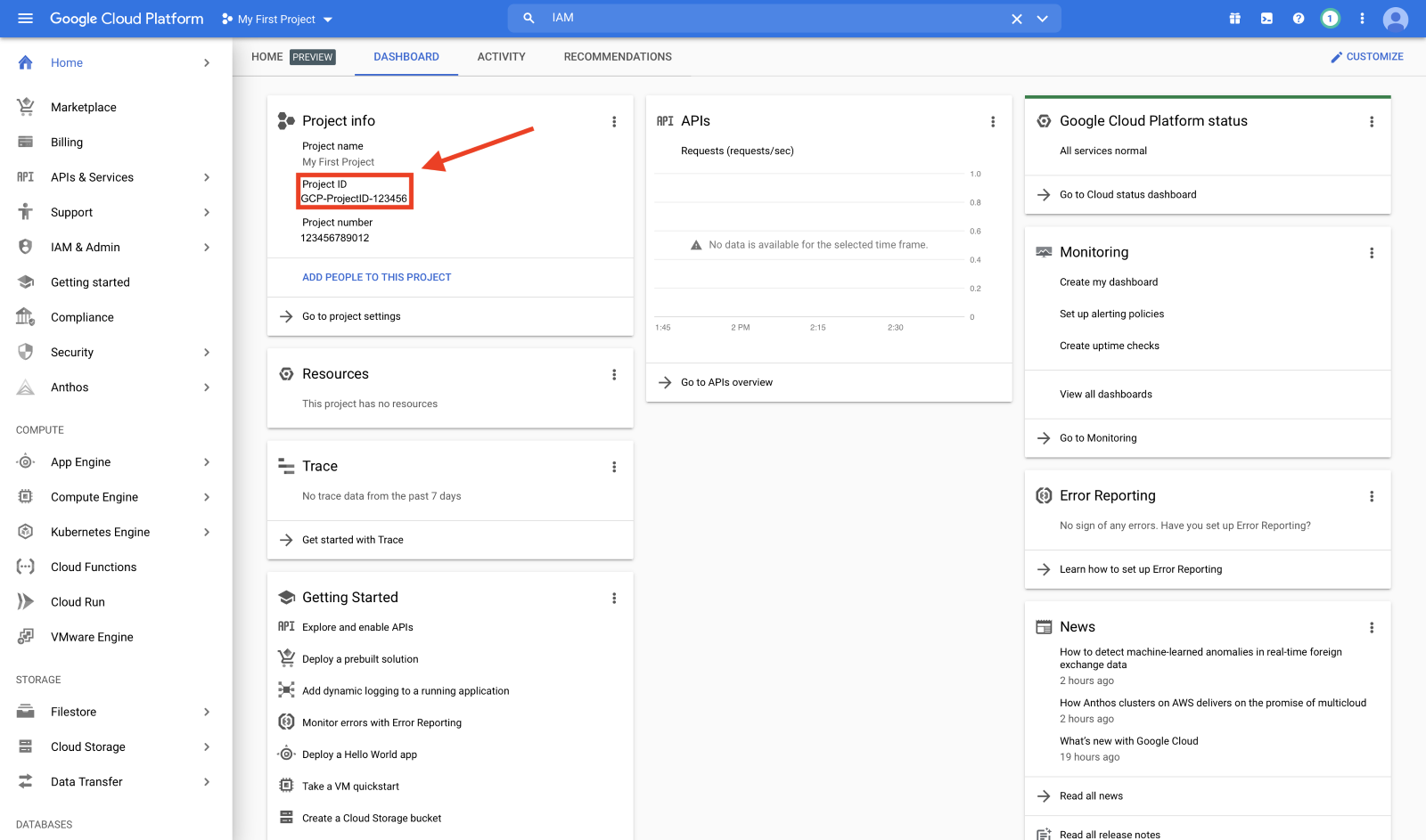Activate Cloud Shell terminal icon
The height and width of the screenshot is (840, 1426).
pos(1266,19)
